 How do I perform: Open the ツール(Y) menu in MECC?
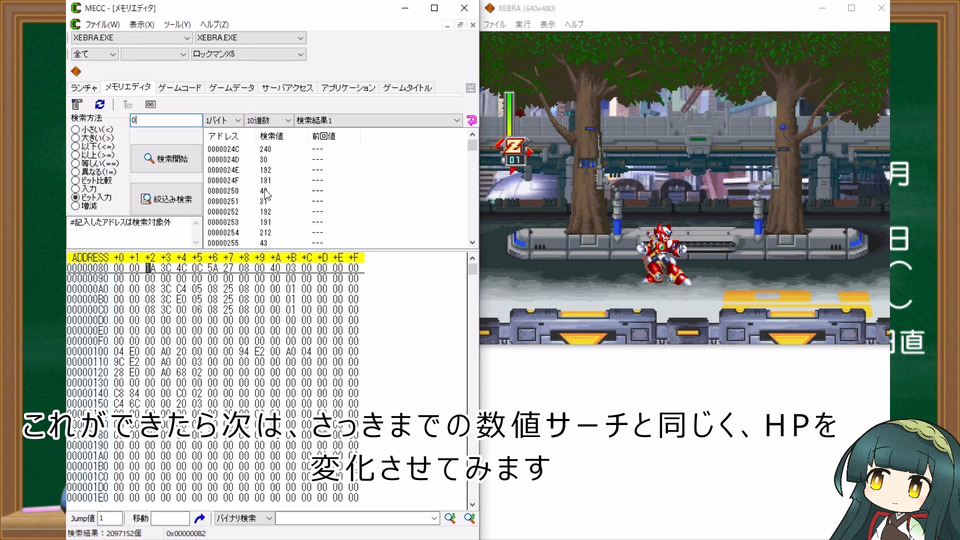click(177, 24)
